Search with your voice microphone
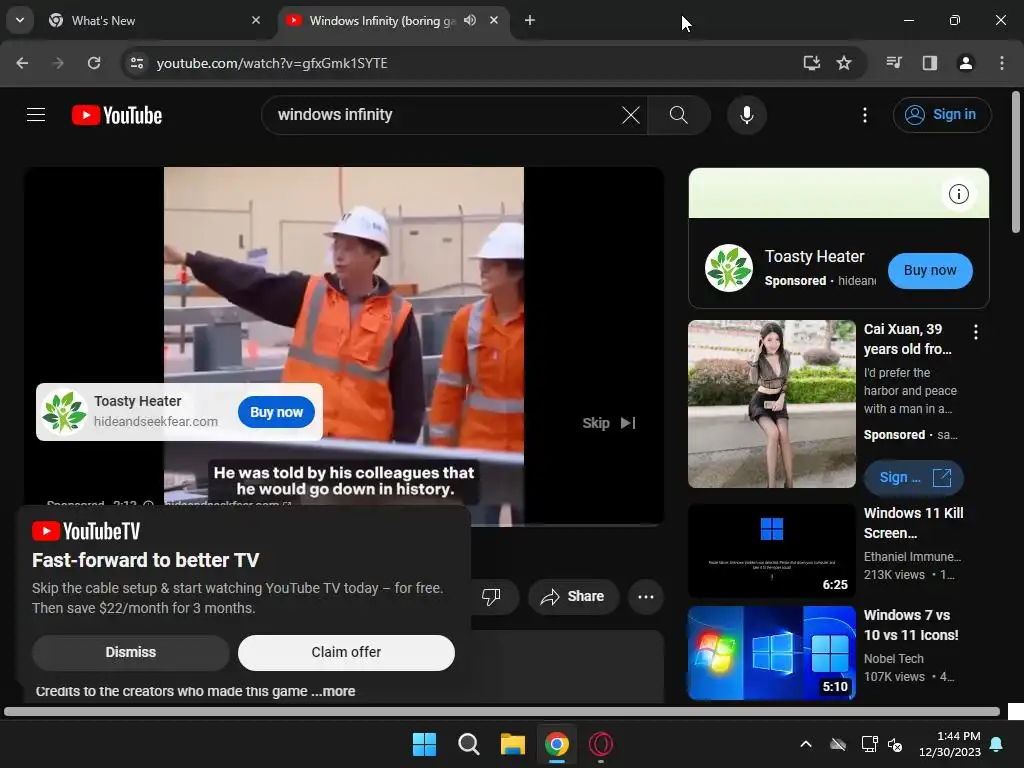1024x768 pixels. coord(746,115)
